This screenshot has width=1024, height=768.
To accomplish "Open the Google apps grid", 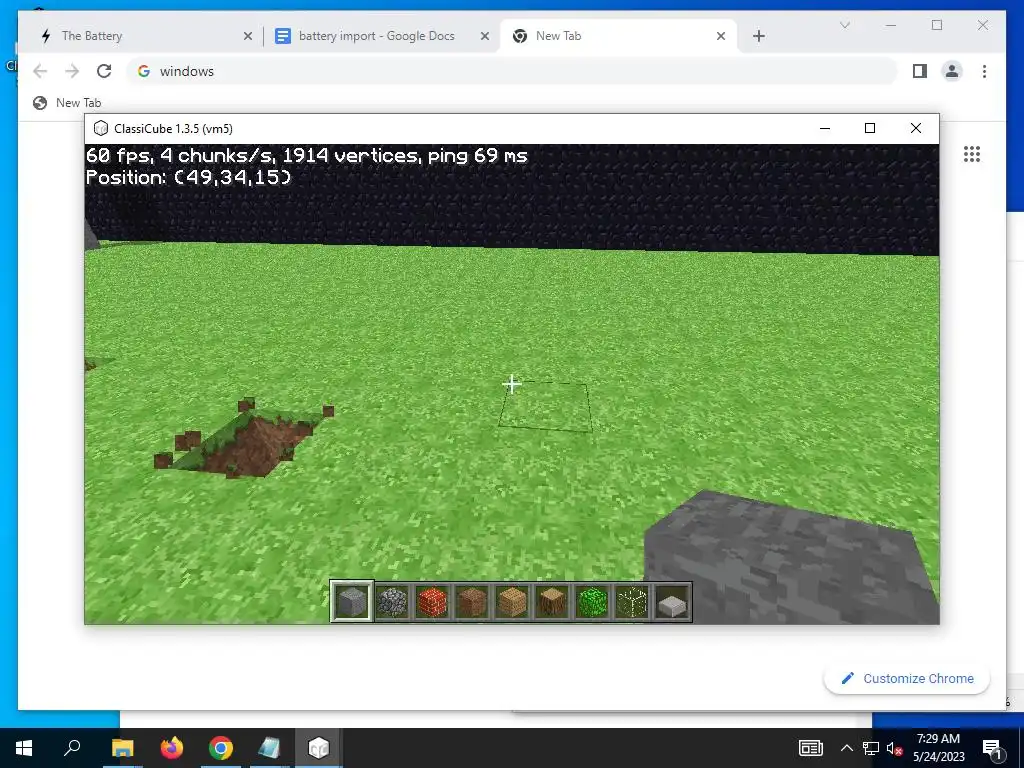I will coord(972,154).
